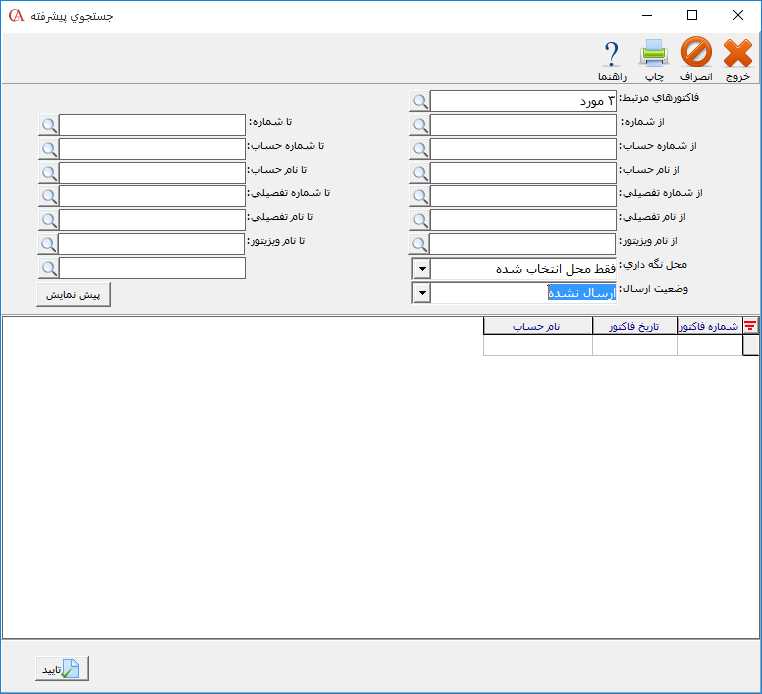Click magnifier next to فاکتورهای مرتبط field
Viewport: 762px width, 694px height.
420,101
